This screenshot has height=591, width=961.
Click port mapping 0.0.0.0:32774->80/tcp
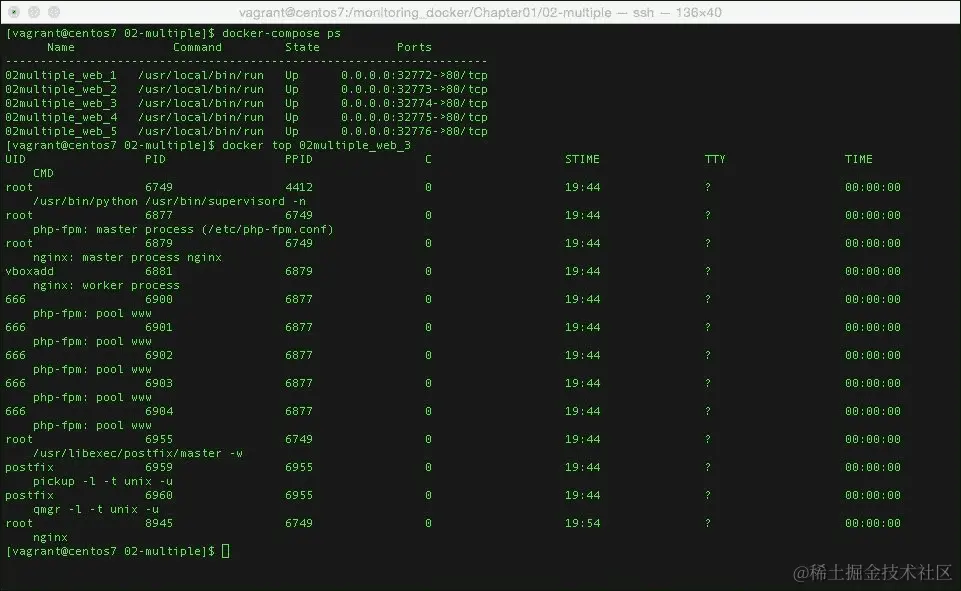tap(414, 104)
